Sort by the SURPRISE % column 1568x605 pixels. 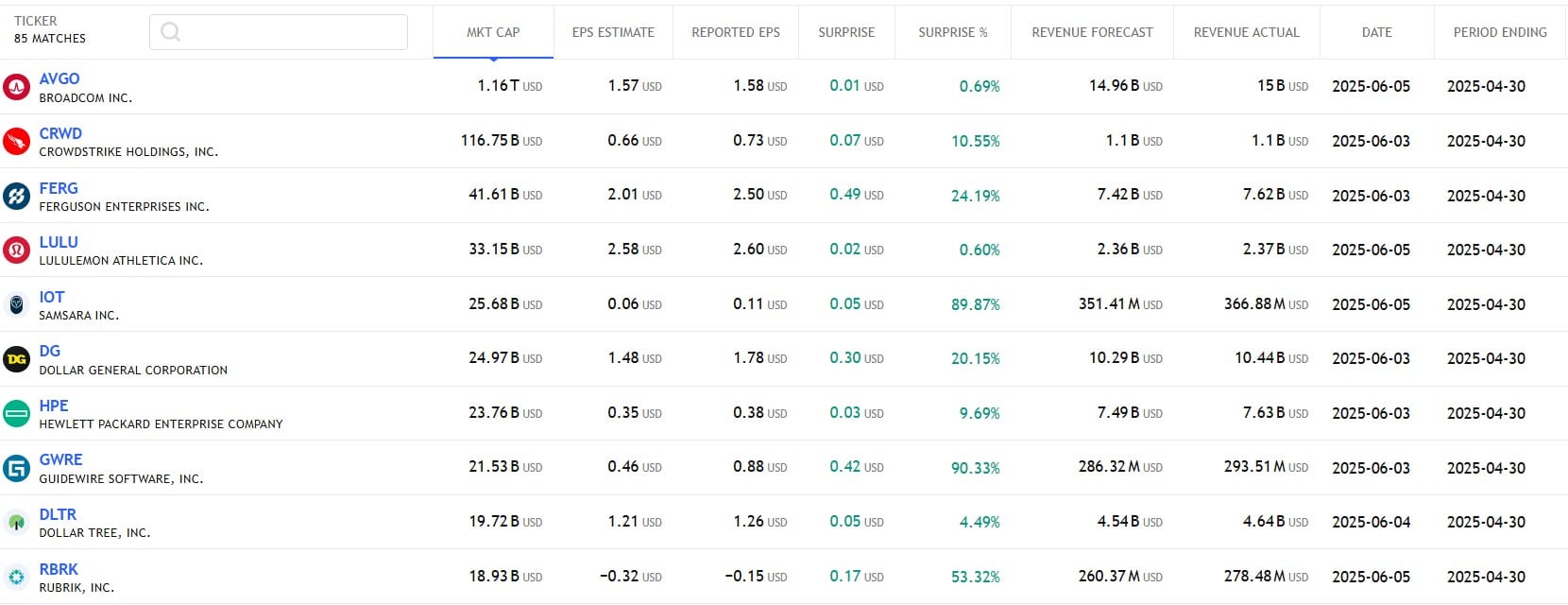[x=953, y=32]
